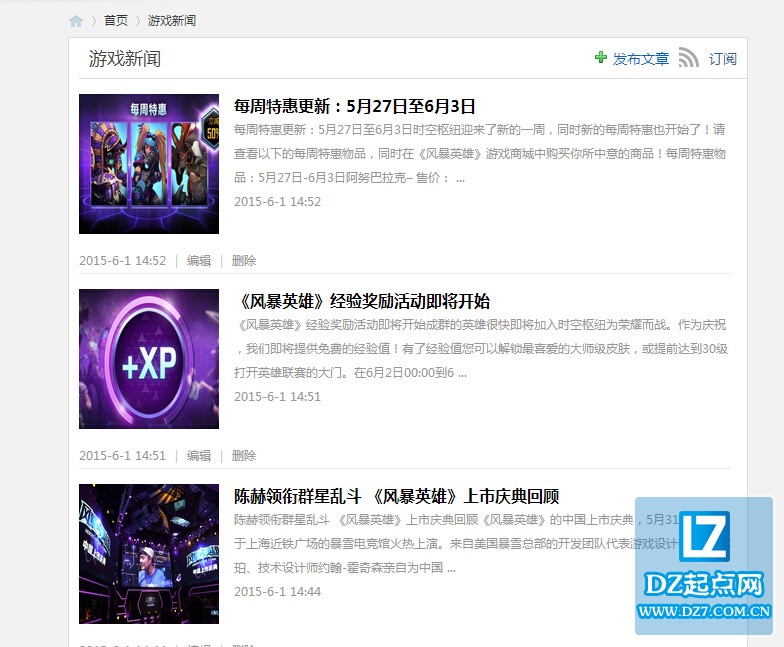Open the 游戏新闻 breadcrumb link
This screenshot has width=784, height=647.
coord(172,20)
